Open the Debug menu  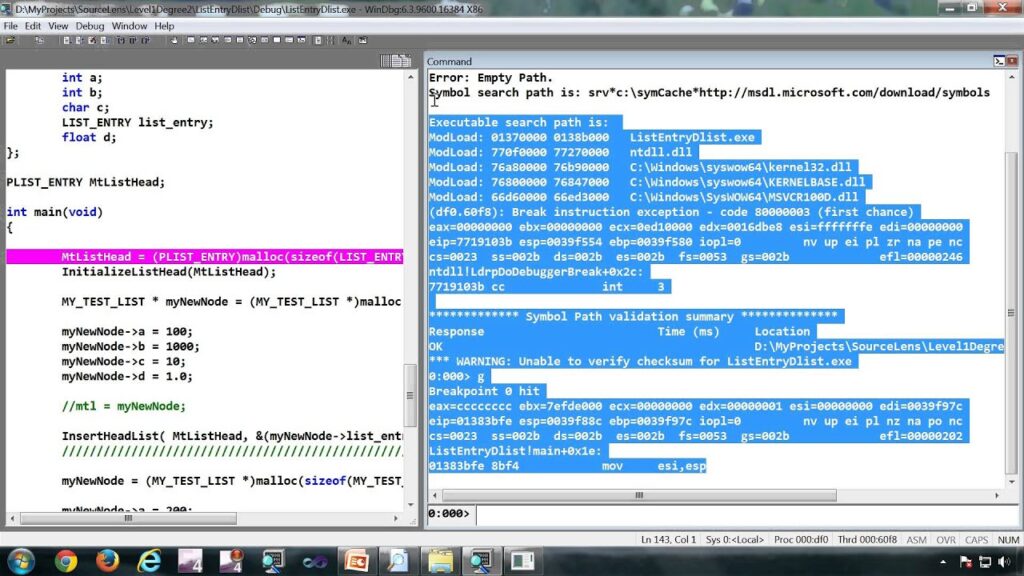coord(90,25)
